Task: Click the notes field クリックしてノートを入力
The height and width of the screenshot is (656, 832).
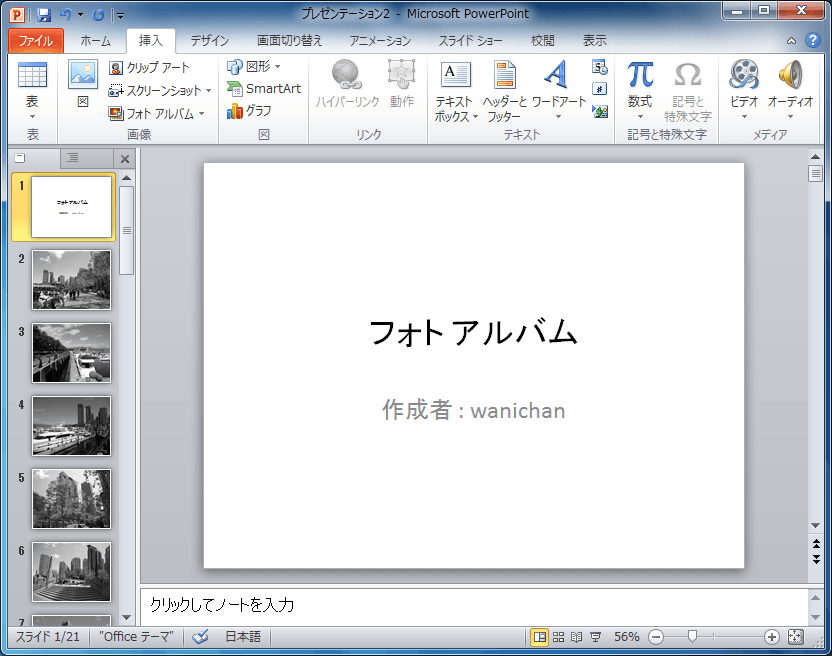Action: pyautogui.click(x=474, y=605)
